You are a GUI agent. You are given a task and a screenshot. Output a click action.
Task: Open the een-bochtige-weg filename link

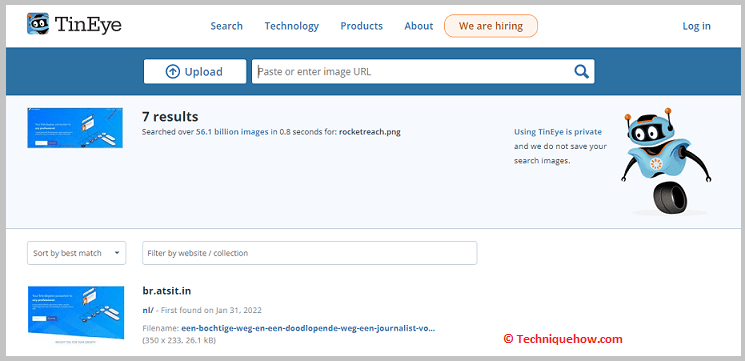pos(308,328)
